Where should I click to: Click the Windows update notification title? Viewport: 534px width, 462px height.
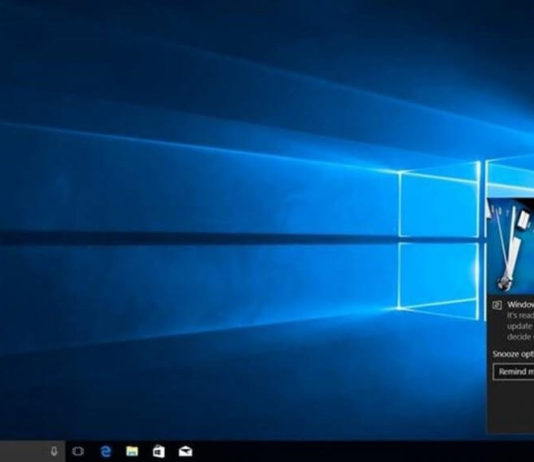(520, 304)
